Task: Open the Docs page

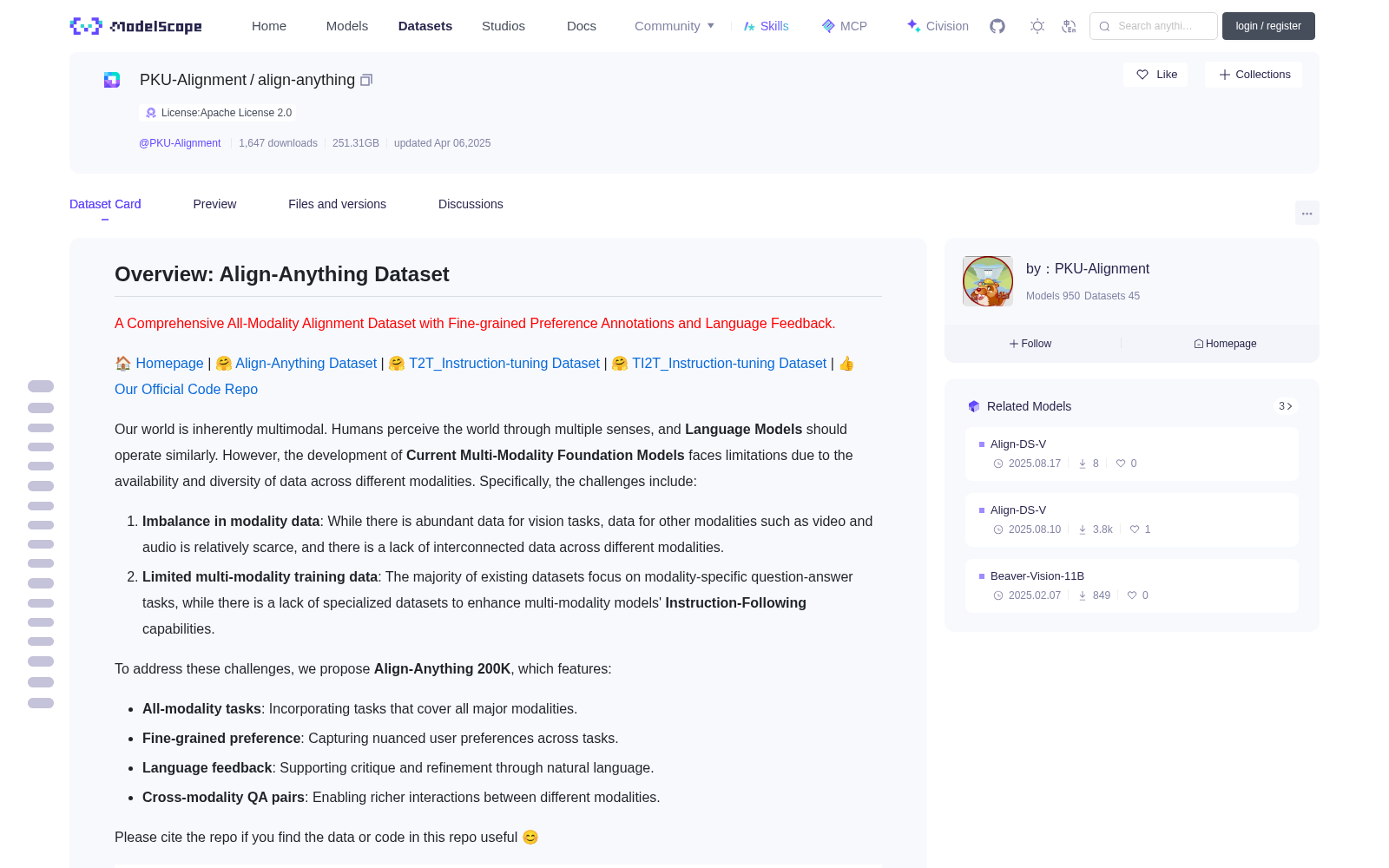Action: click(582, 26)
